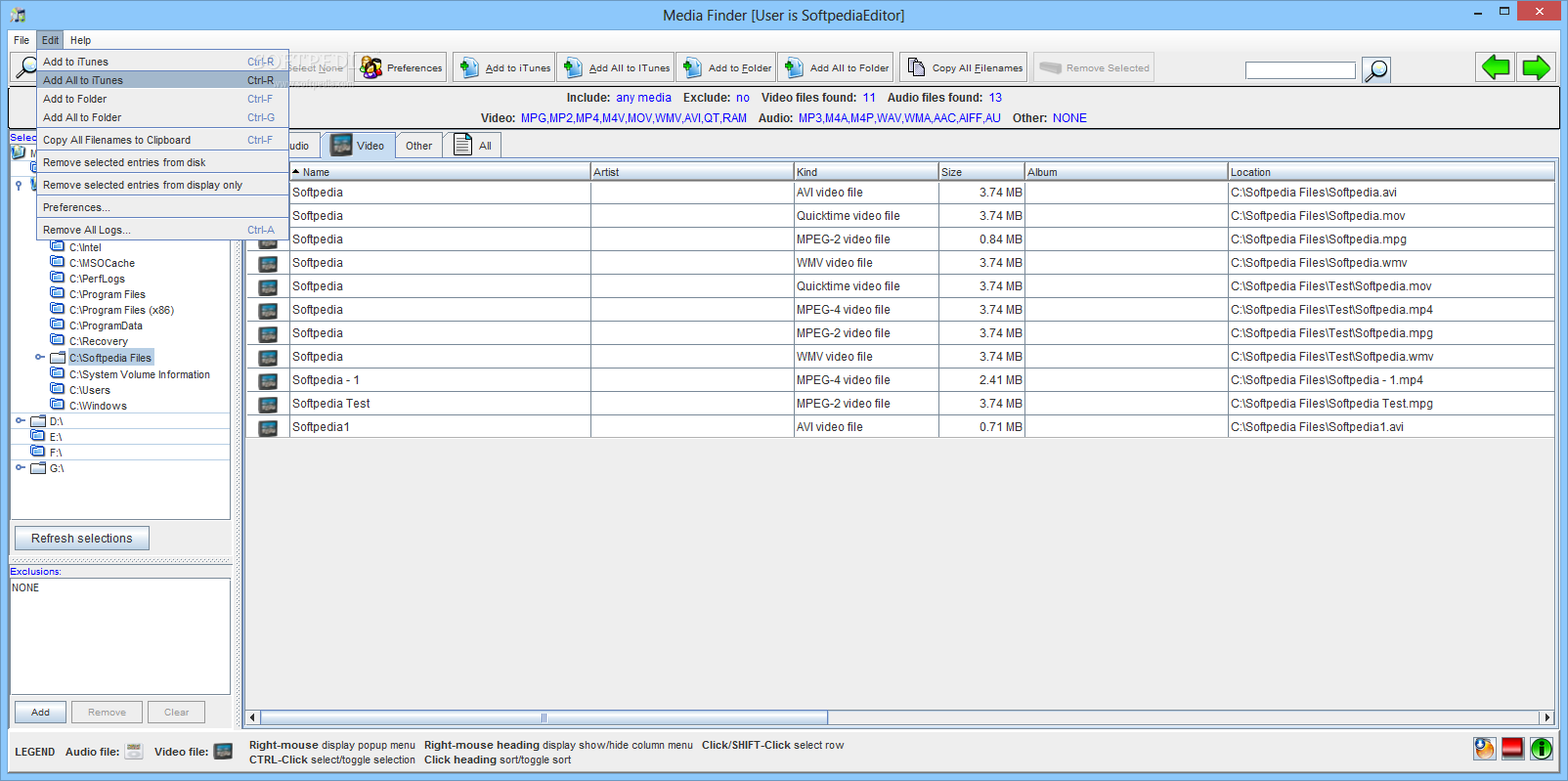Select the E:\ drive in the tree
This screenshot has height=781, width=1568.
(56, 437)
